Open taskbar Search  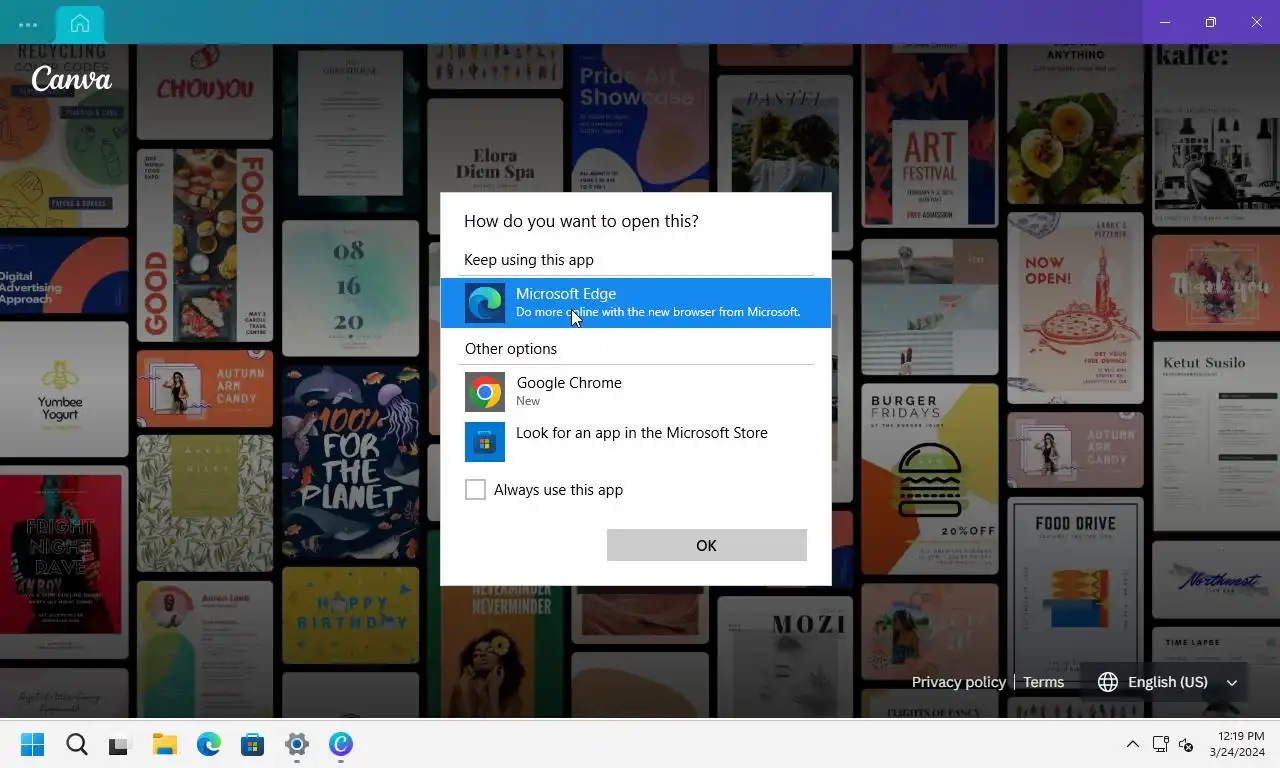pos(77,744)
